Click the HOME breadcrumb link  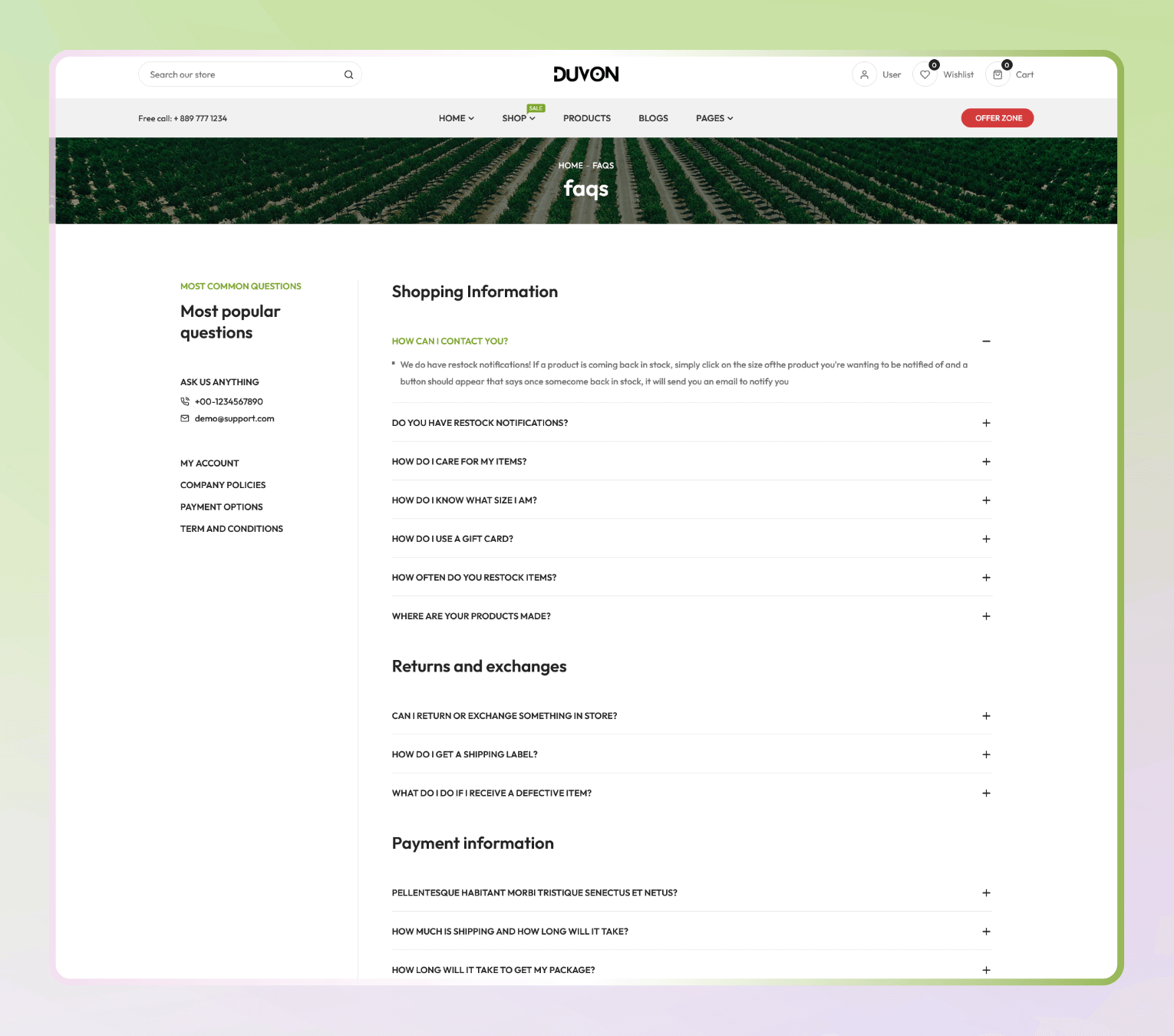(570, 166)
